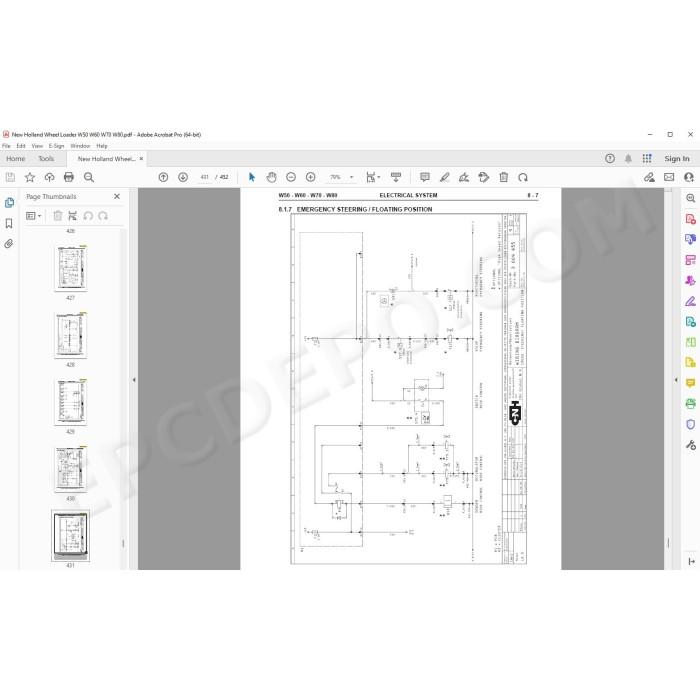
Task: Switch to the Tools tab
Action: 46,158
